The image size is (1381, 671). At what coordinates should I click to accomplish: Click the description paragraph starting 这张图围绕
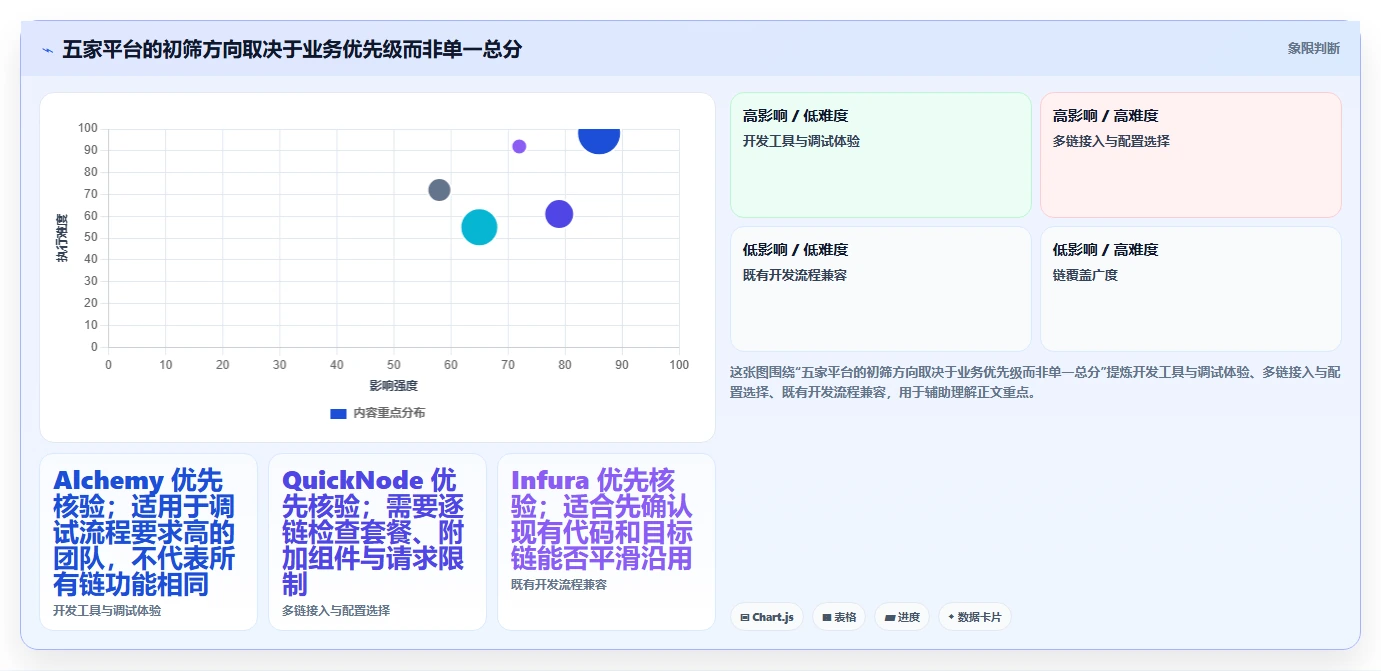pos(1035,382)
